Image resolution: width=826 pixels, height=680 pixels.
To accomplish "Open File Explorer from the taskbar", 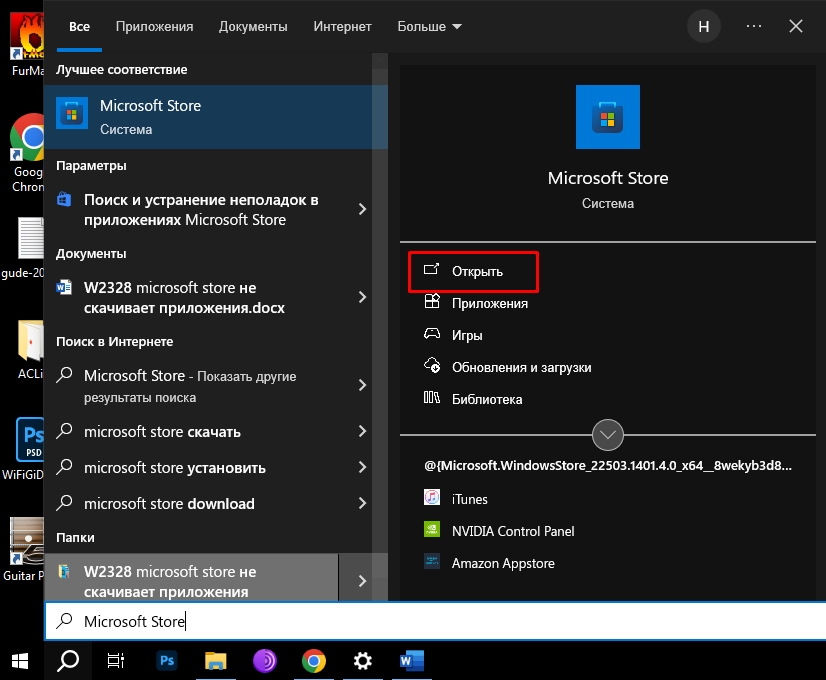I will (x=215, y=661).
